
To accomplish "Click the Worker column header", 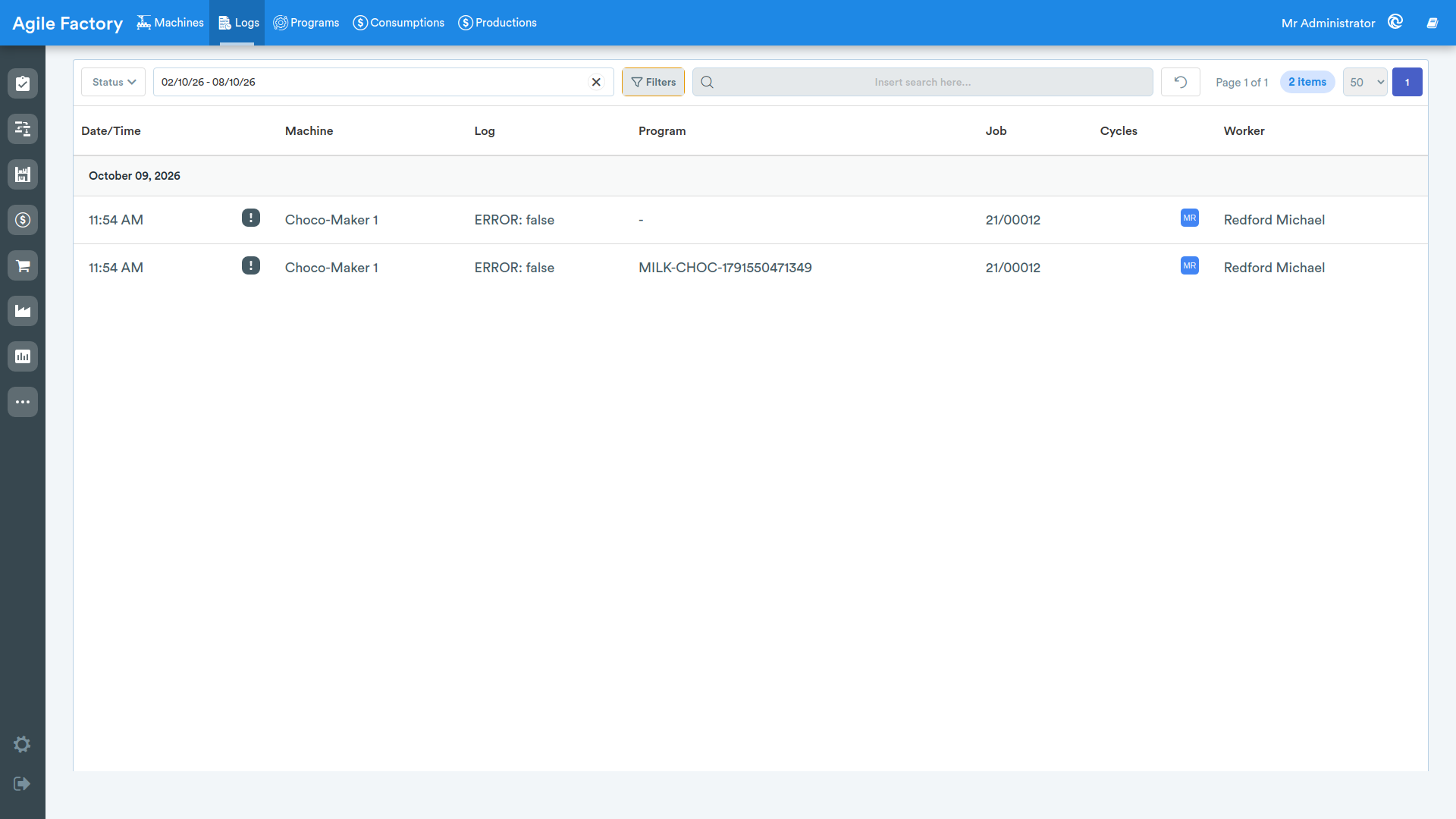I will (1244, 130).
